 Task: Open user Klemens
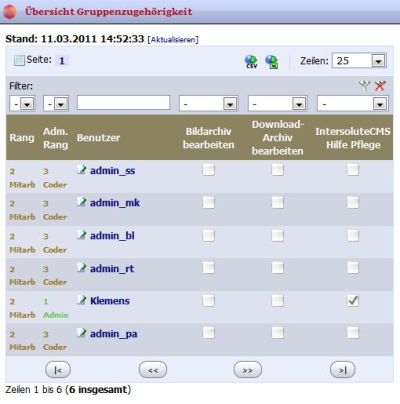pos(110,301)
